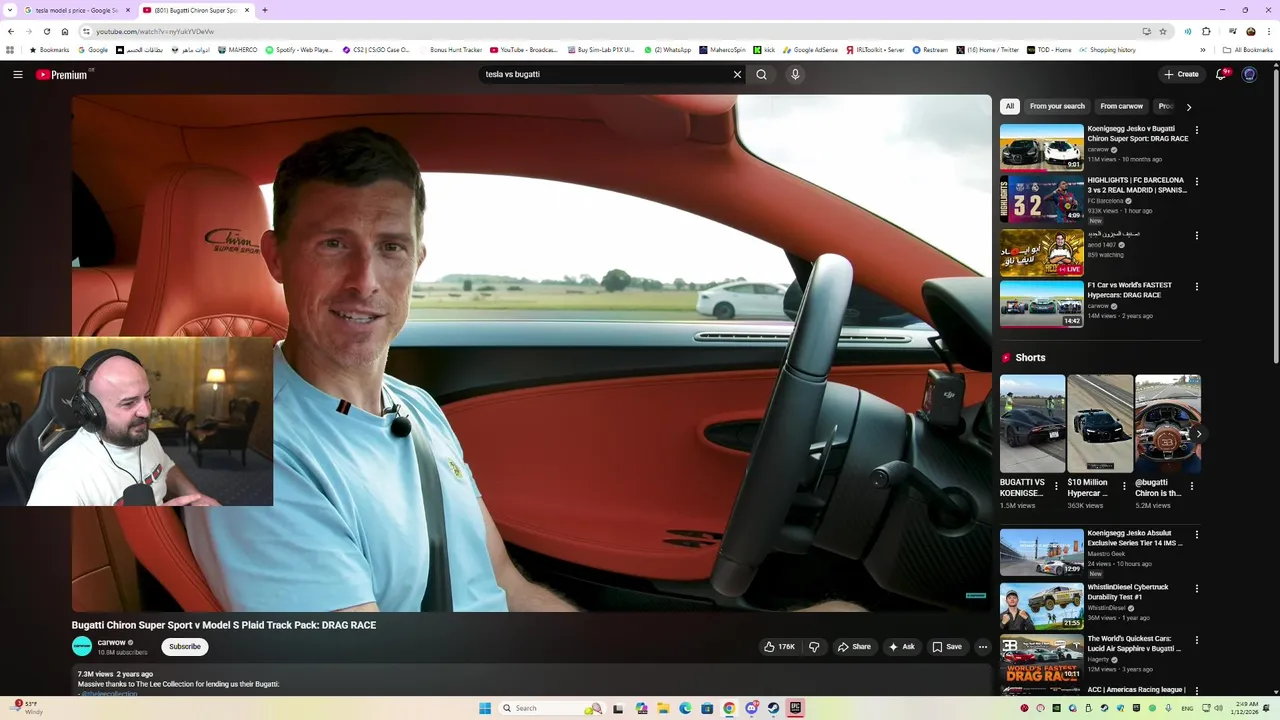Like the video with thumbs up
This screenshot has width=1280, height=720.
click(780, 647)
